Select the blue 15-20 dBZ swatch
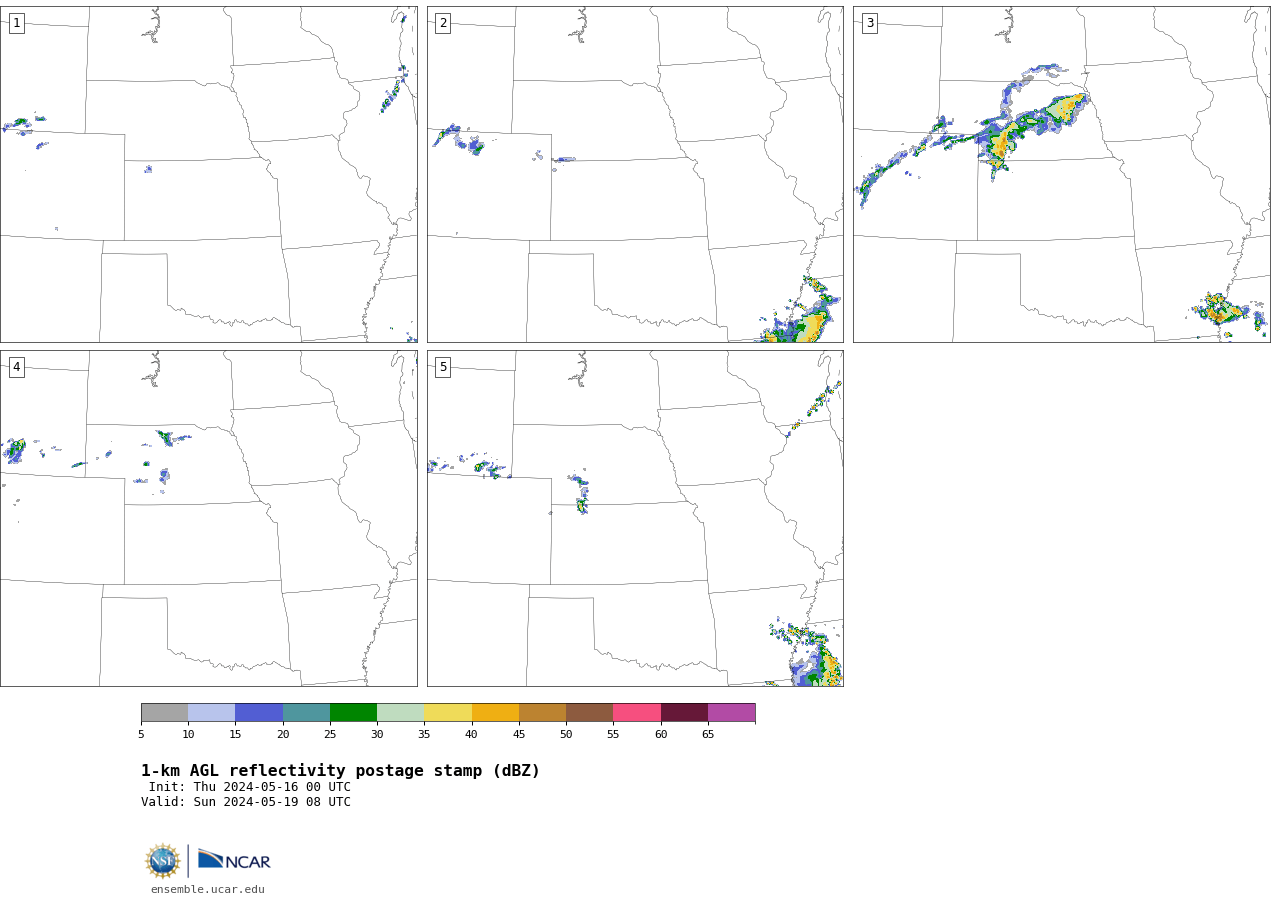 (259, 713)
